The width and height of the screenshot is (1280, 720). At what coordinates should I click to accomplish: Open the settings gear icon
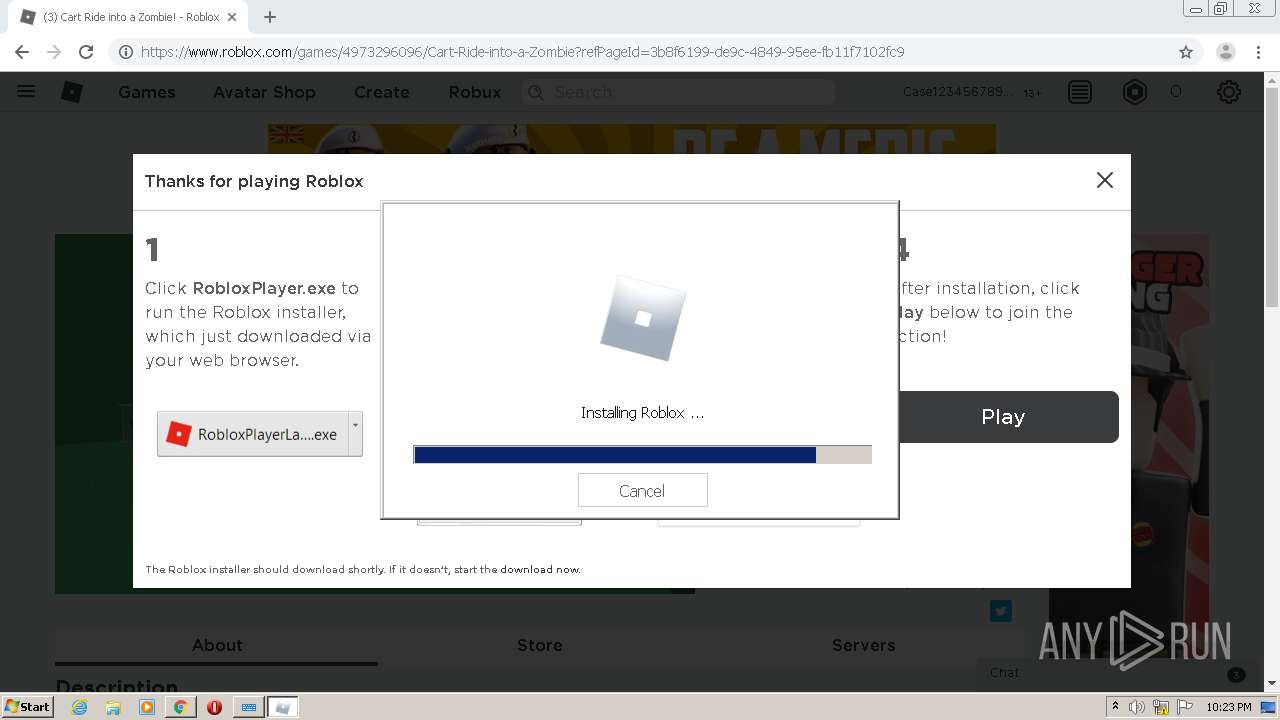point(1229,92)
